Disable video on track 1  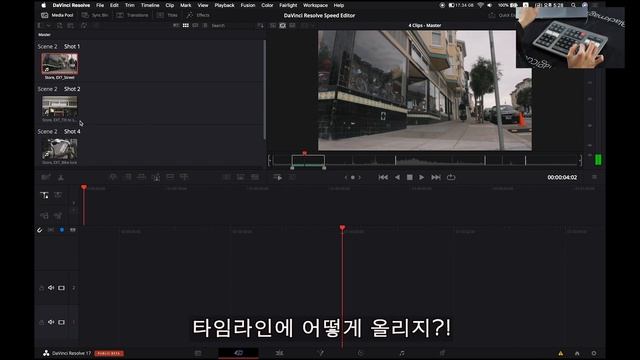[x=61, y=322]
